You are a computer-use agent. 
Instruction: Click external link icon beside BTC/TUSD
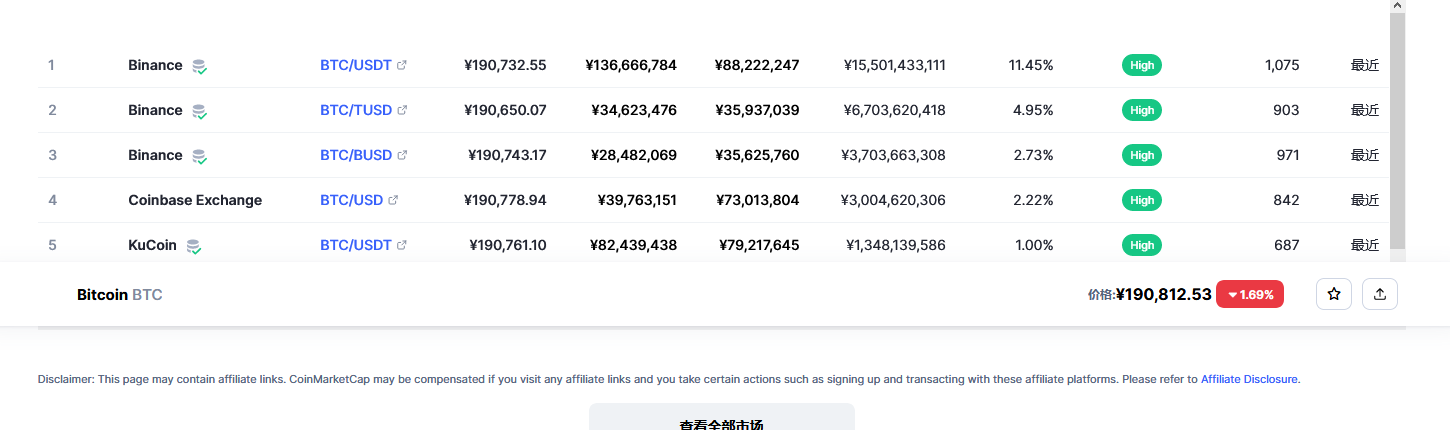point(402,110)
